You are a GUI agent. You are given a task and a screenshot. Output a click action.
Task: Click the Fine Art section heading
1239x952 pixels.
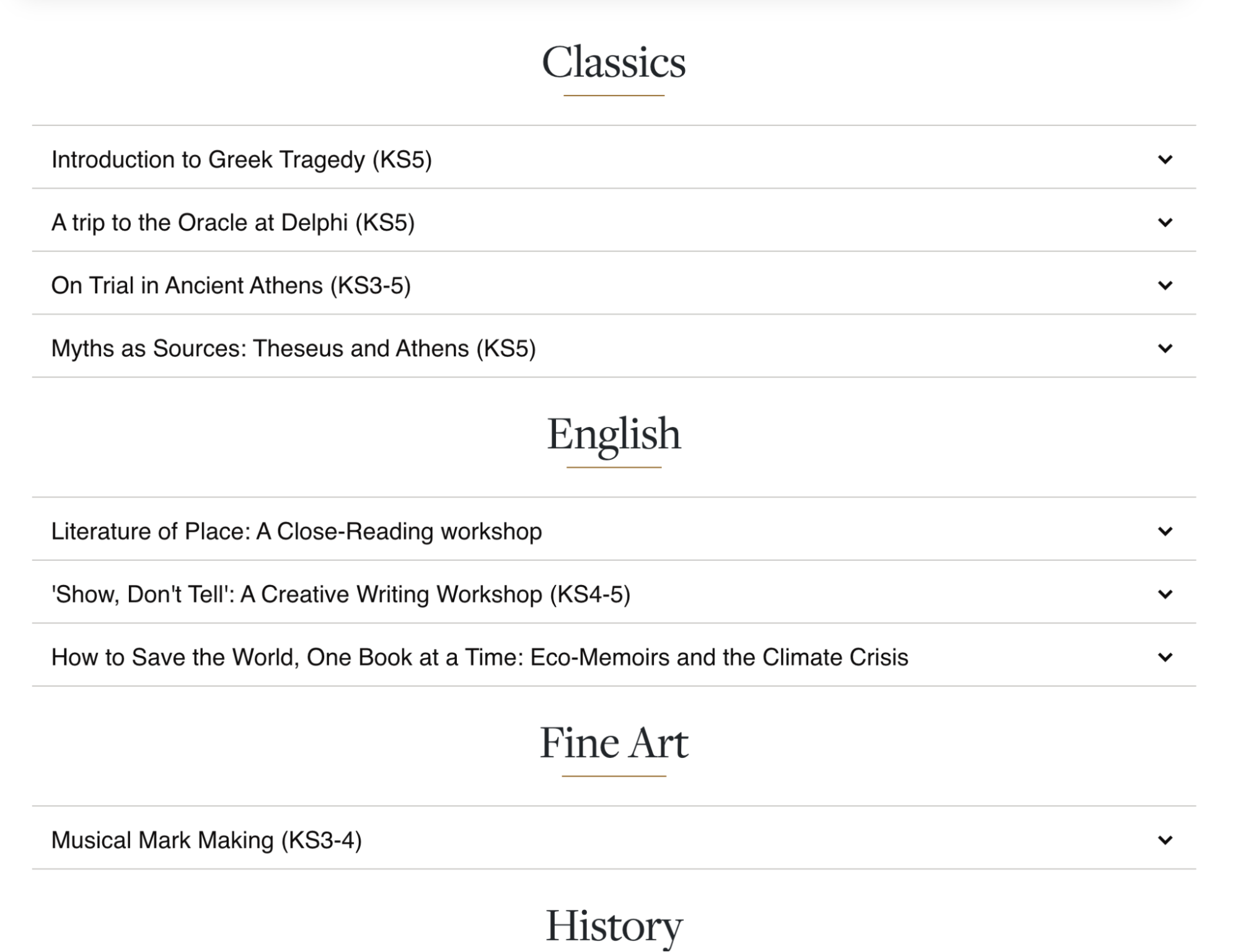coord(614,743)
